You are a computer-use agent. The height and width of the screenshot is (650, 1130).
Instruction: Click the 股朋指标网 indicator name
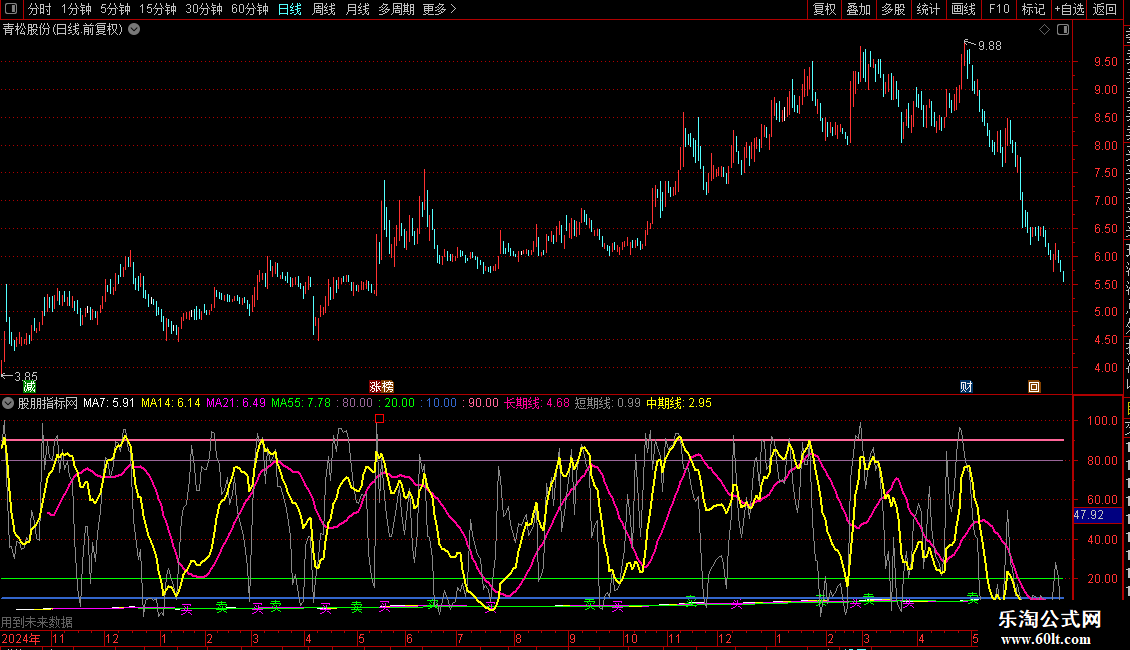[x=48, y=403]
